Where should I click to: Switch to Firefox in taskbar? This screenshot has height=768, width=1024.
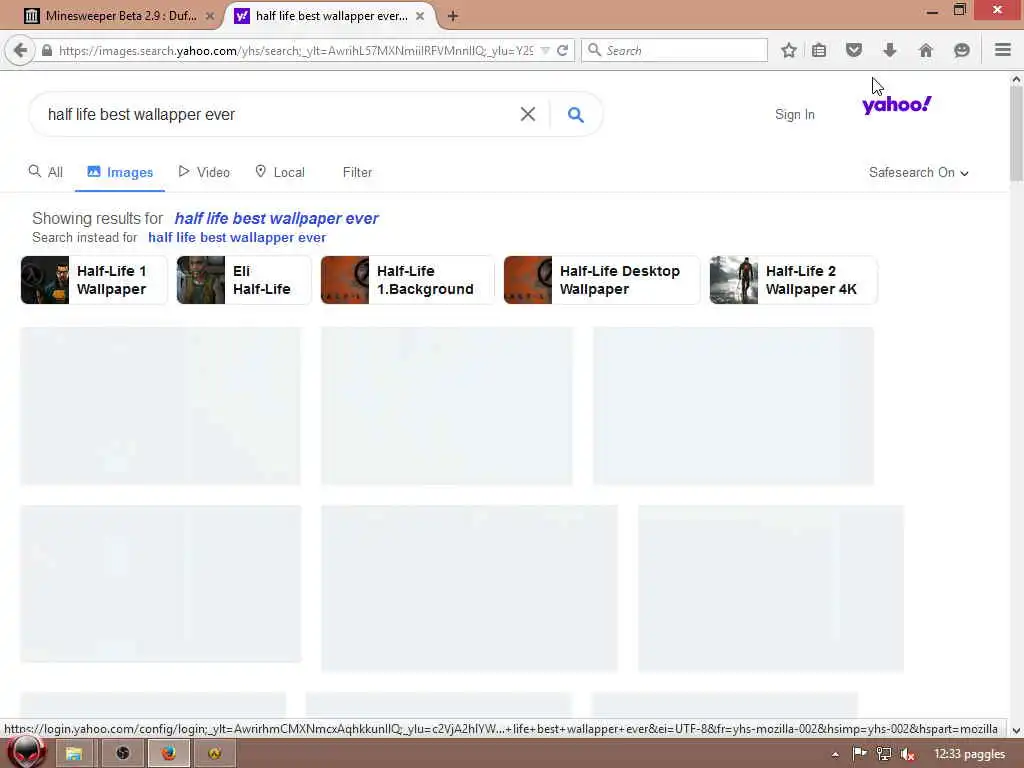[x=169, y=754]
